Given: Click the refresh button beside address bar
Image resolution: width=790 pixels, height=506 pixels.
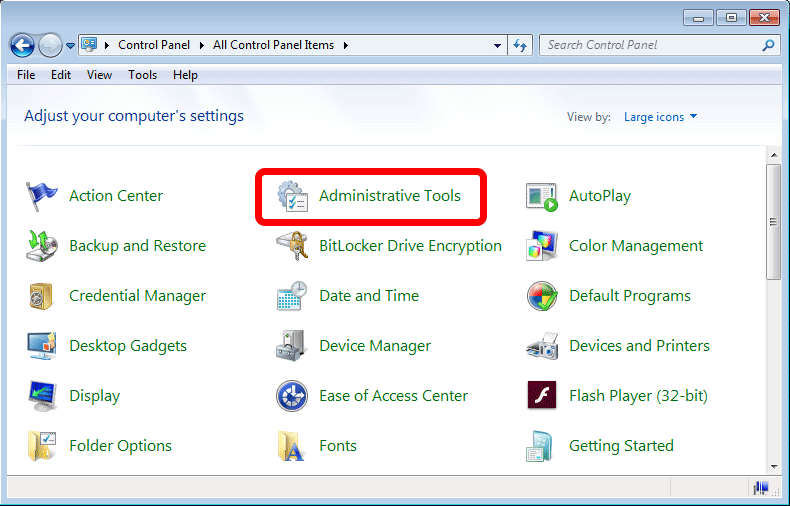Looking at the screenshot, I should (520, 45).
